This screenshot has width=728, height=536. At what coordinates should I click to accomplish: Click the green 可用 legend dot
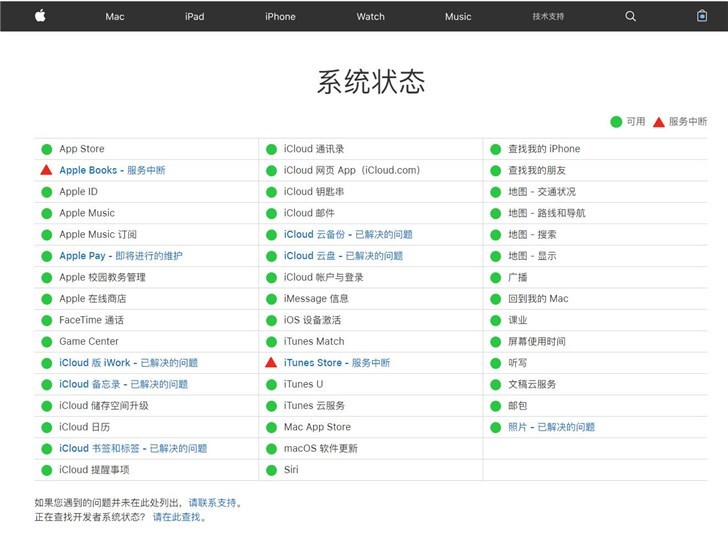point(616,122)
